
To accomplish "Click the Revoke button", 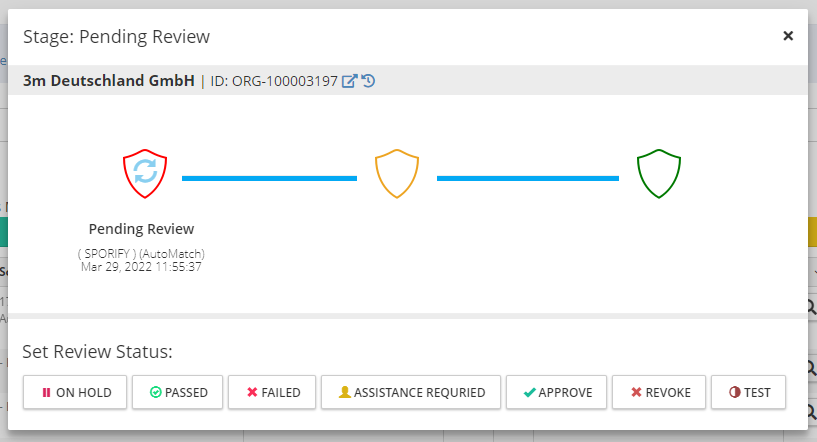I will pos(660,392).
